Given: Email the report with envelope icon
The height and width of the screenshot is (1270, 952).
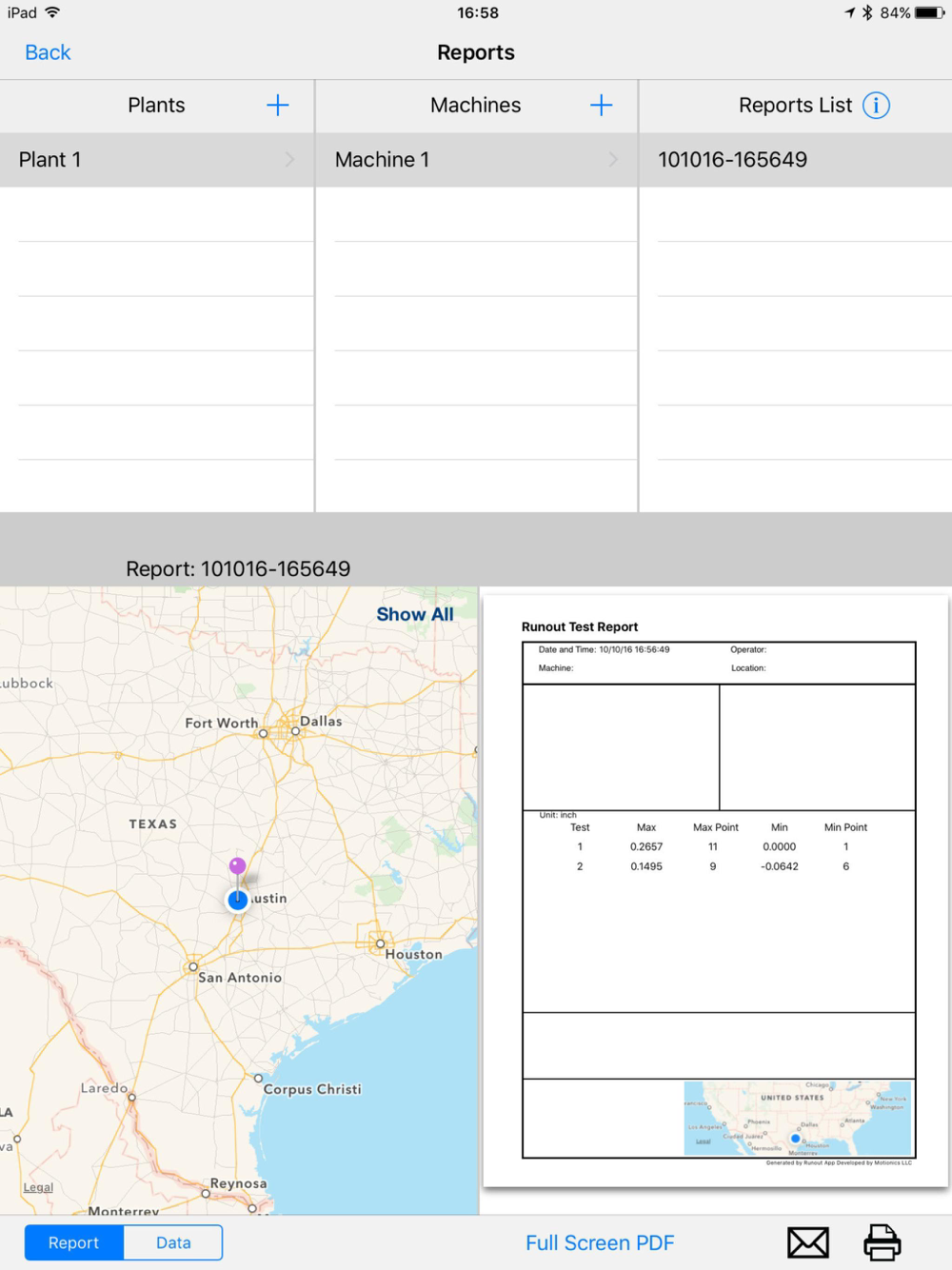Looking at the screenshot, I should [x=808, y=1242].
